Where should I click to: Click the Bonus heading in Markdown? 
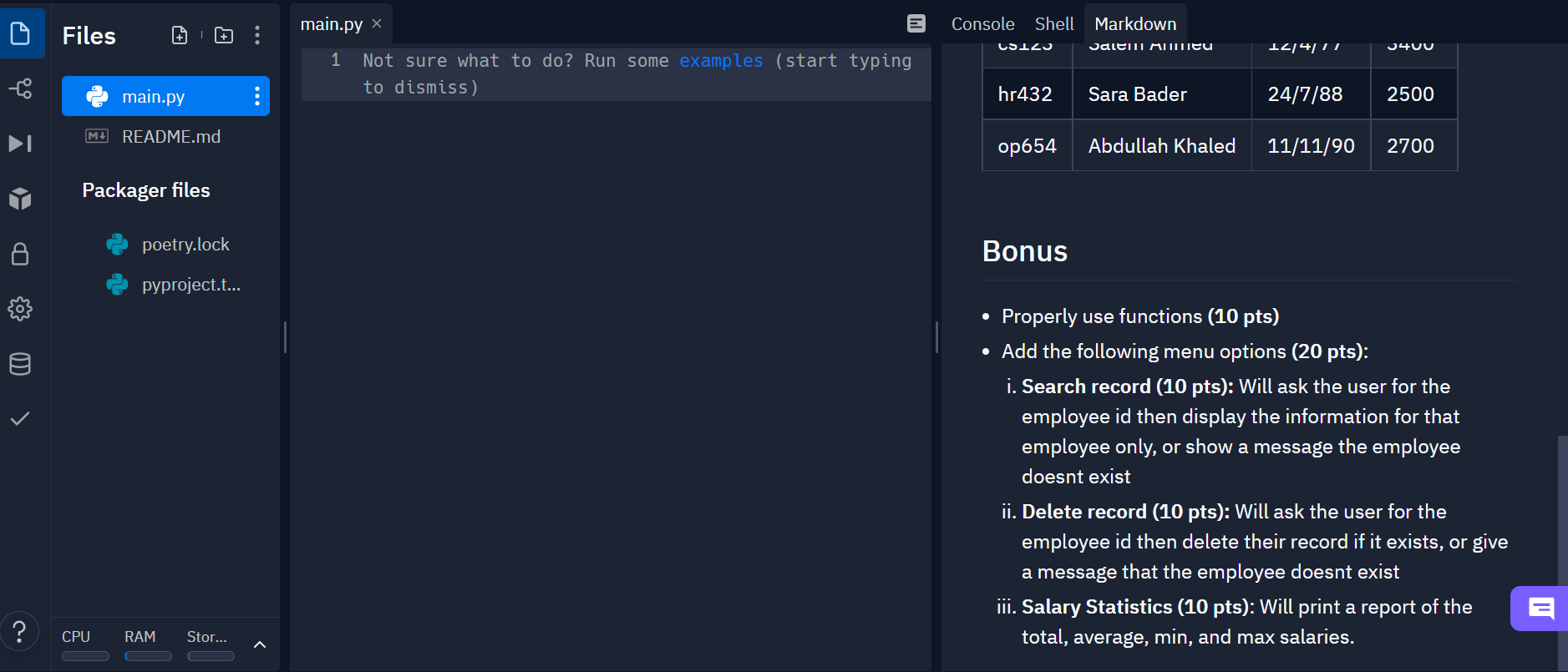coord(1025,251)
